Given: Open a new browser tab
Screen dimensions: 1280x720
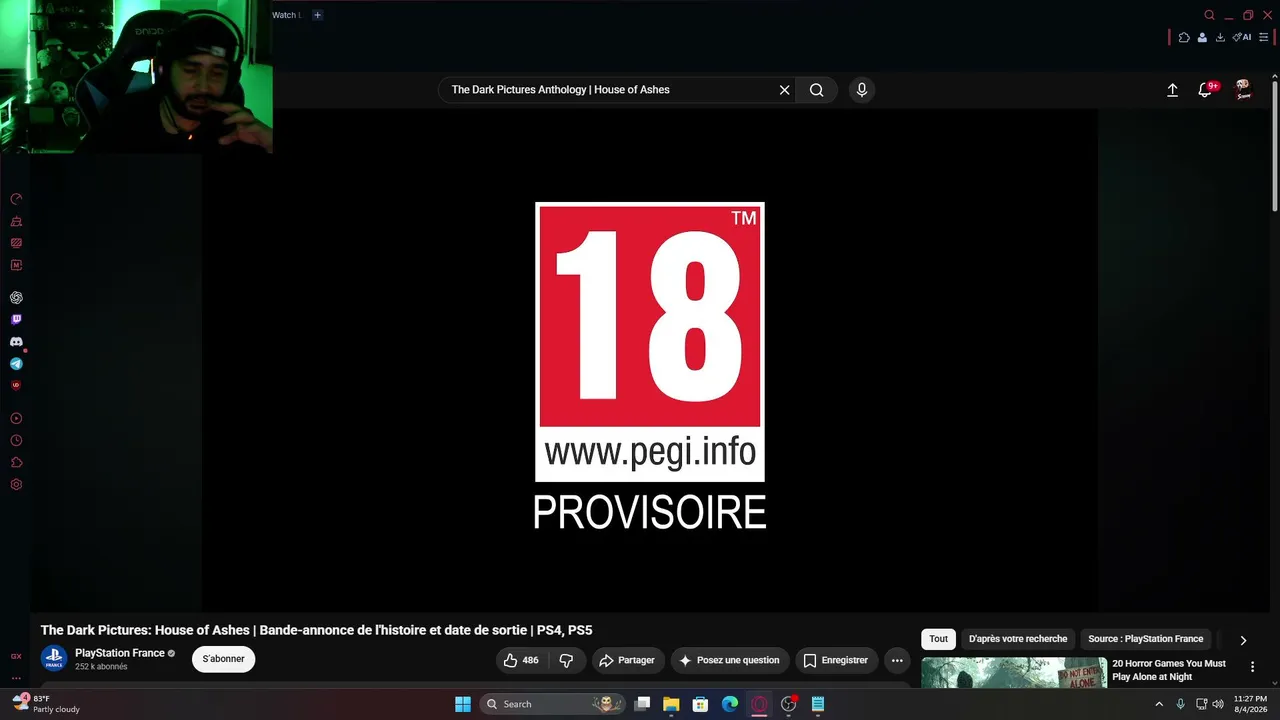Looking at the screenshot, I should tap(317, 15).
